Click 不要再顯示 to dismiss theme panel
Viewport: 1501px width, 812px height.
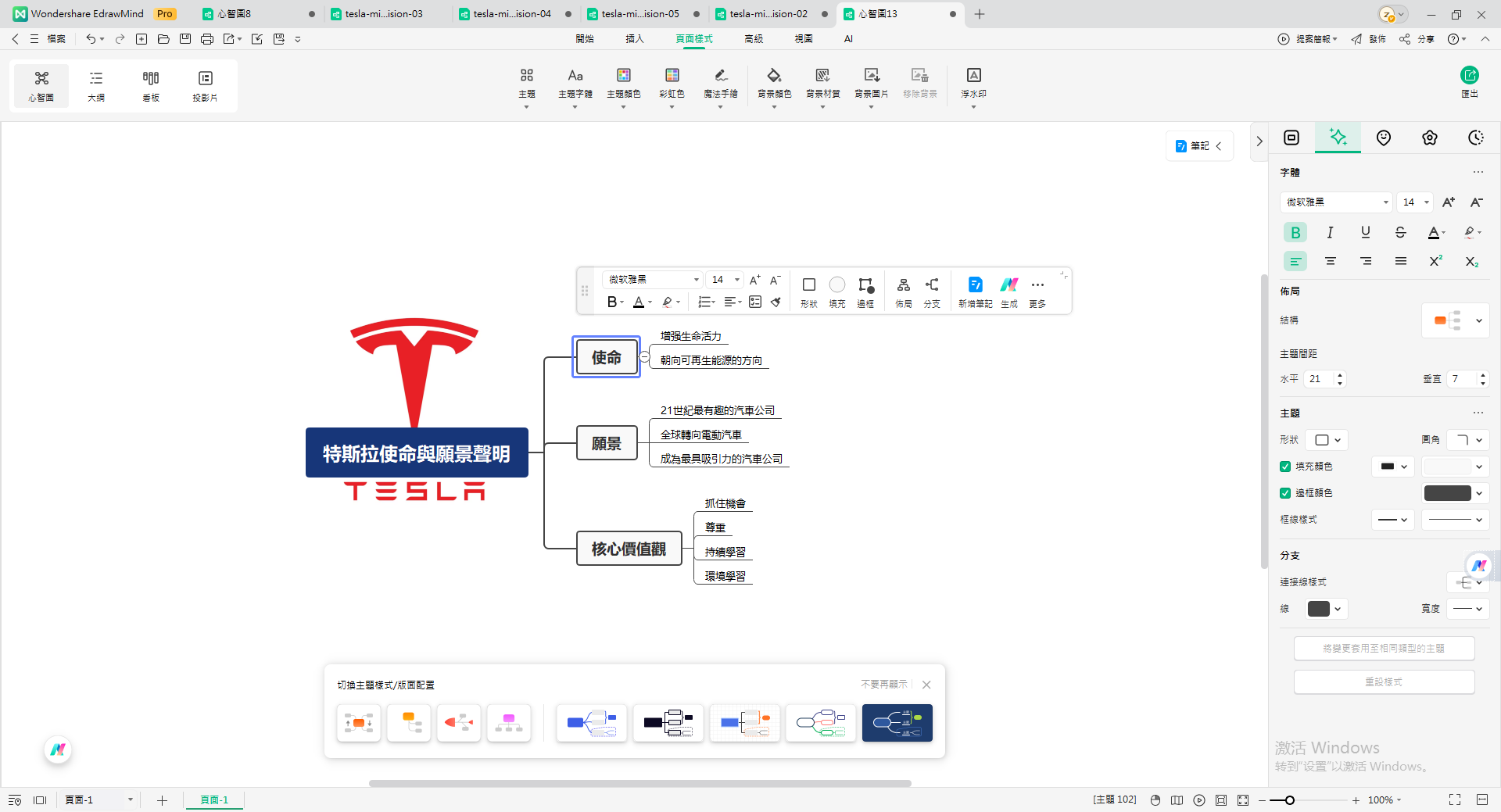click(884, 684)
